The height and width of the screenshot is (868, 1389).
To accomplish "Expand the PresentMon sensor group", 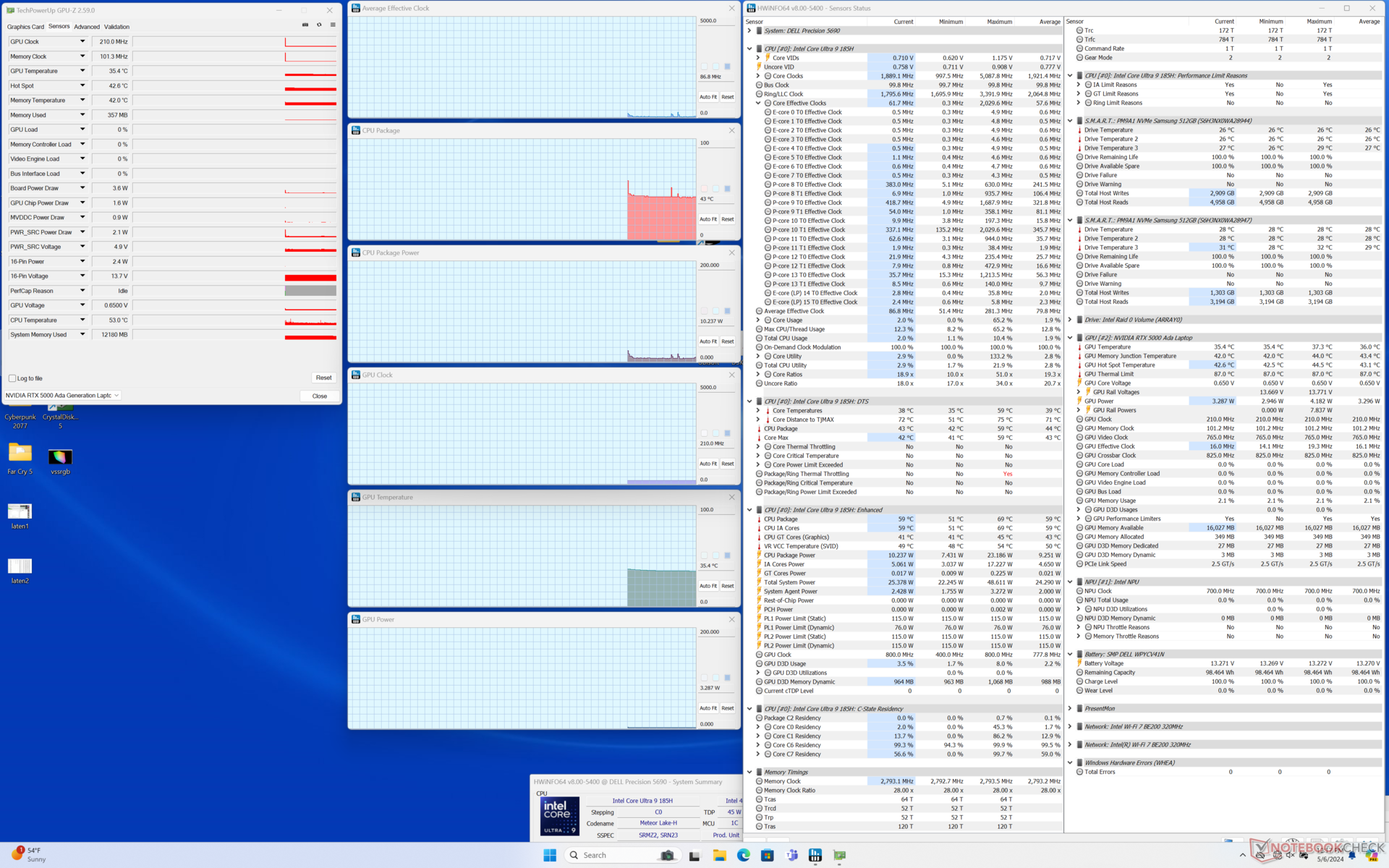I will [x=1070, y=708].
